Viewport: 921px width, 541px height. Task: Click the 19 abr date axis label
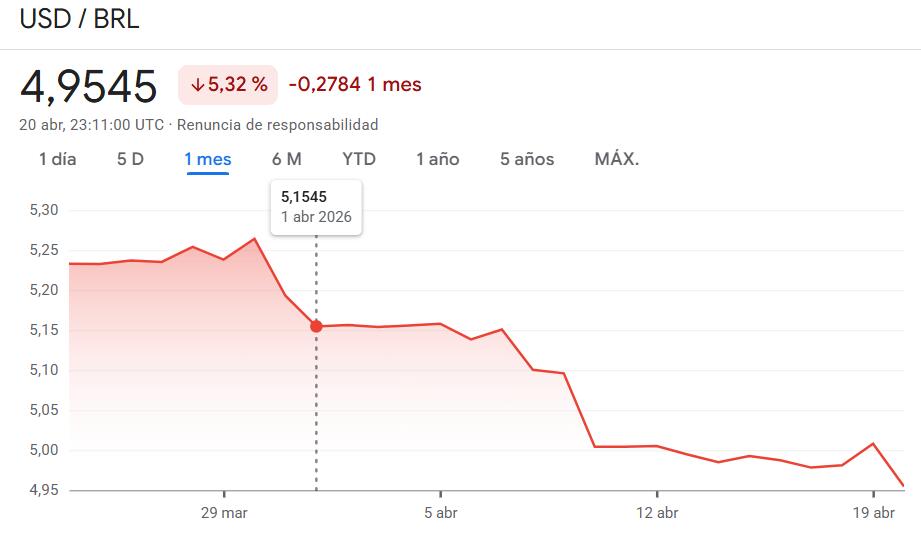tap(873, 512)
